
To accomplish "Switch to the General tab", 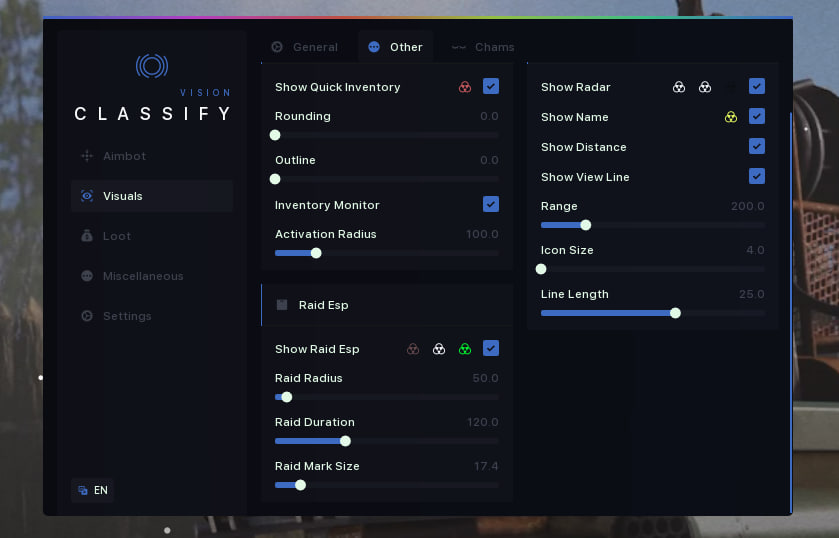I will 304,47.
